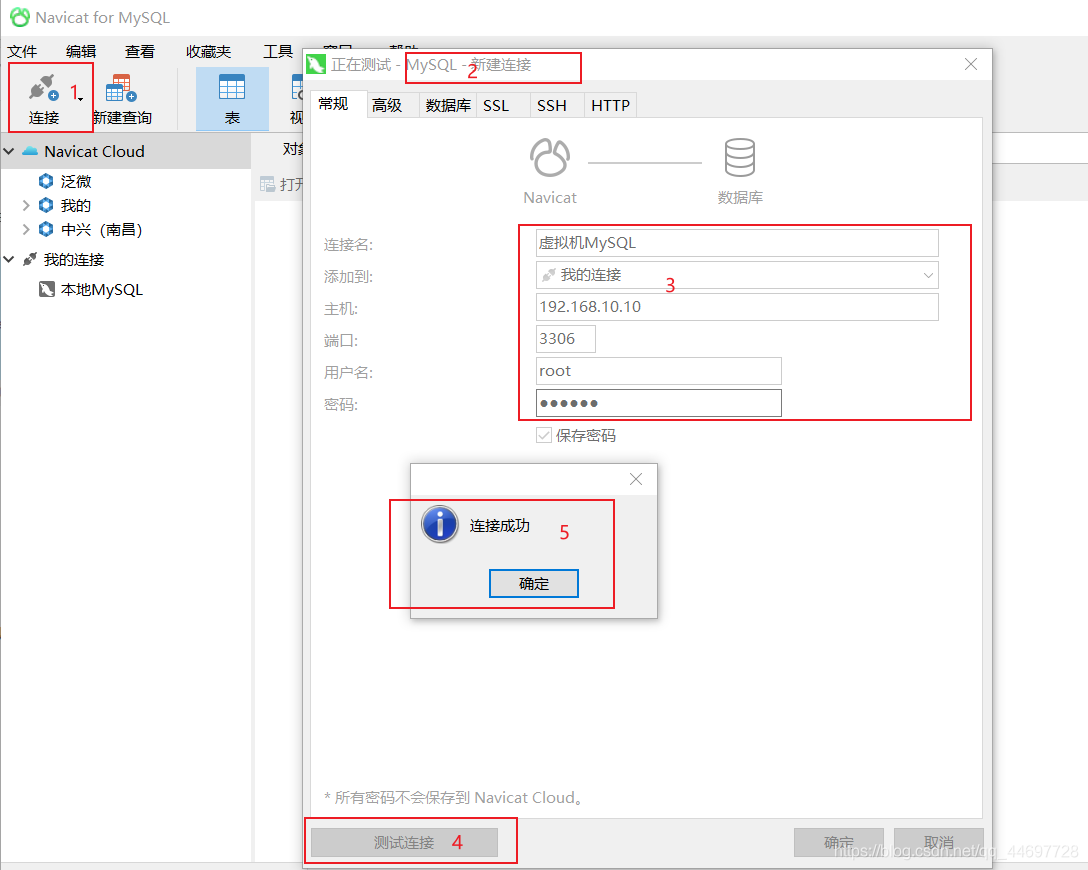The width and height of the screenshot is (1088, 870).
Task: Open the View (查看) menu
Action: pos(140,51)
